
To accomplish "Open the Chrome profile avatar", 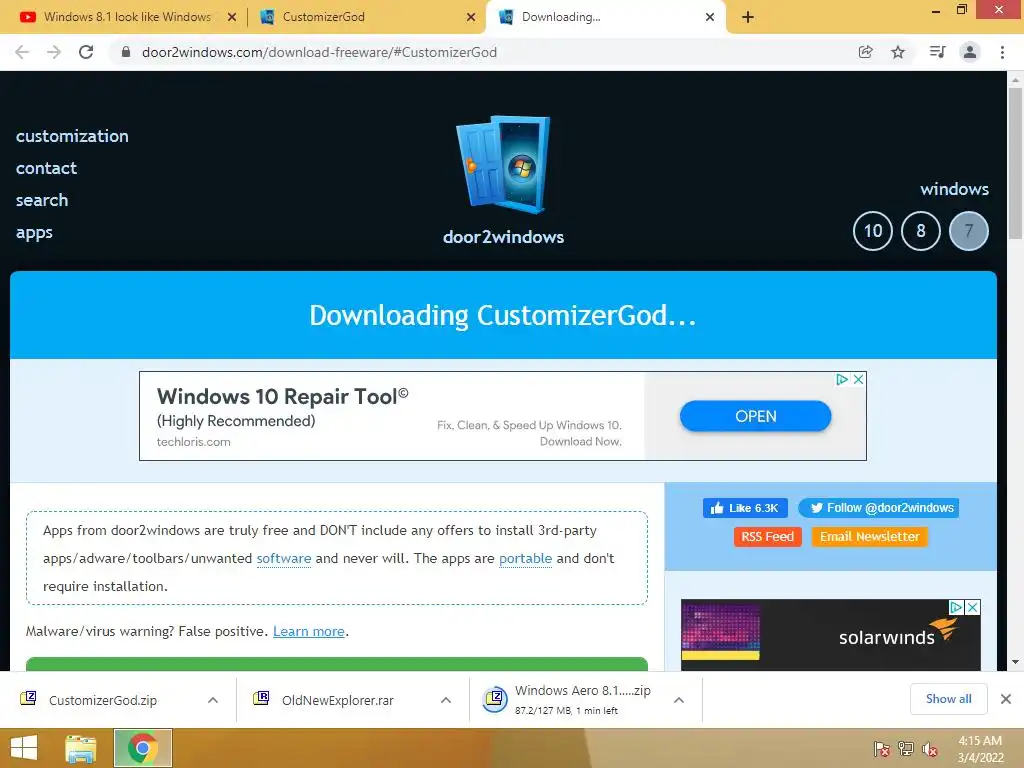I will (970, 52).
